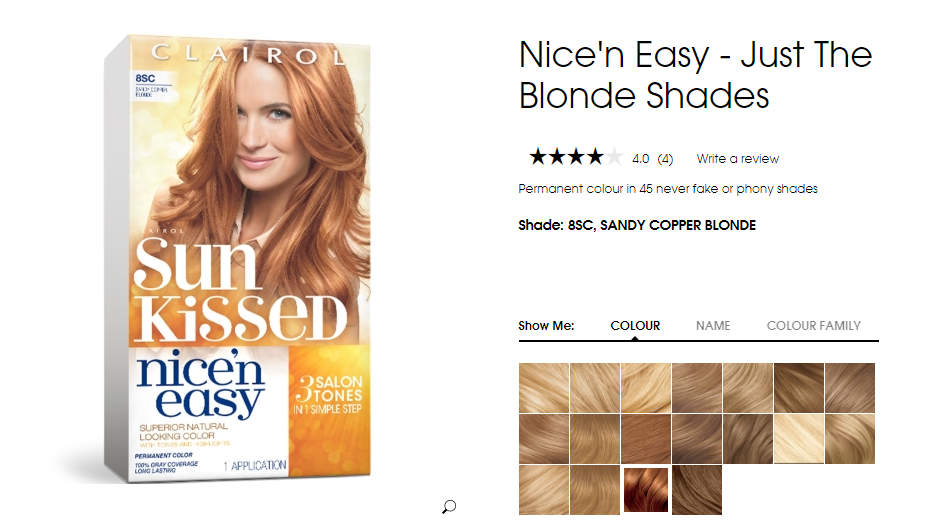Click the magnifier zoom icon below the product image
Image resolution: width=937 pixels, height=526 pixels.
[449, 507]
